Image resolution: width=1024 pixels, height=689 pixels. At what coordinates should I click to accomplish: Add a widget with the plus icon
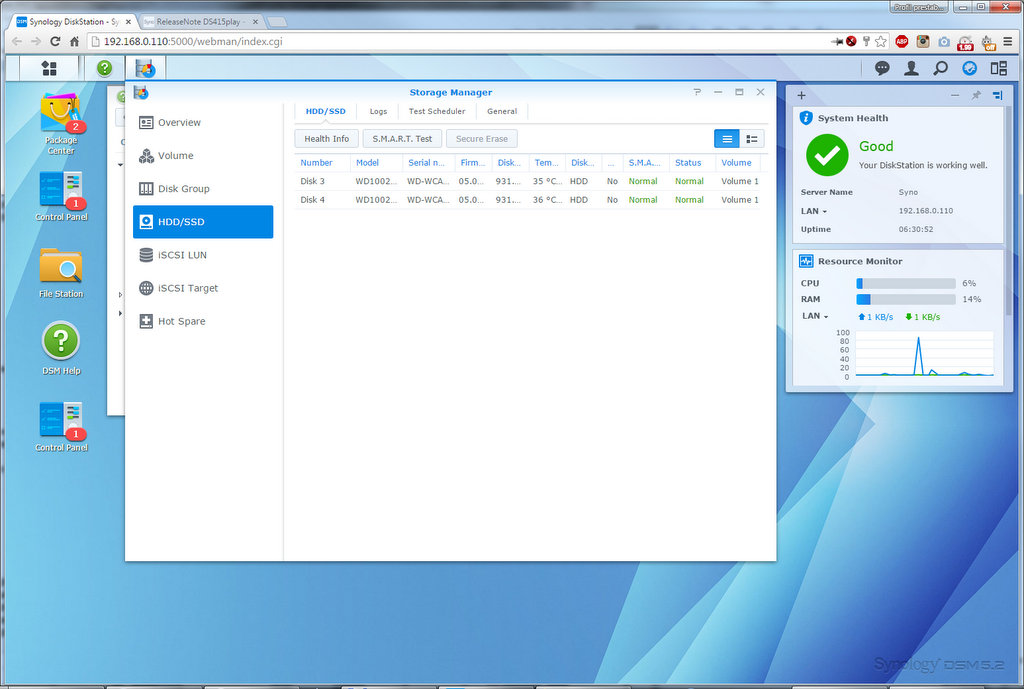(x=801, y=95)
